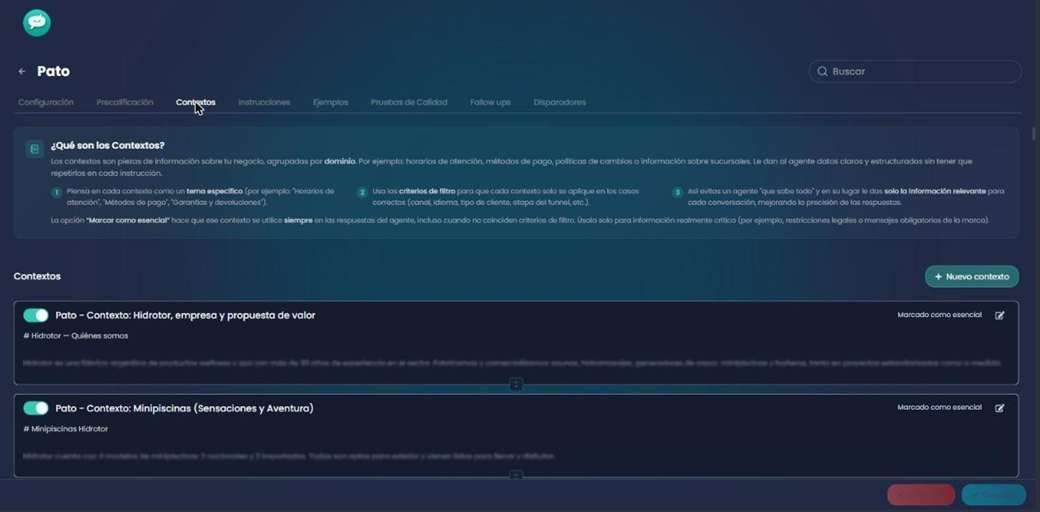Disable the Minipiscinas context toggle
This screenshot has height=512, width=1040.
[x=36, y=408]
